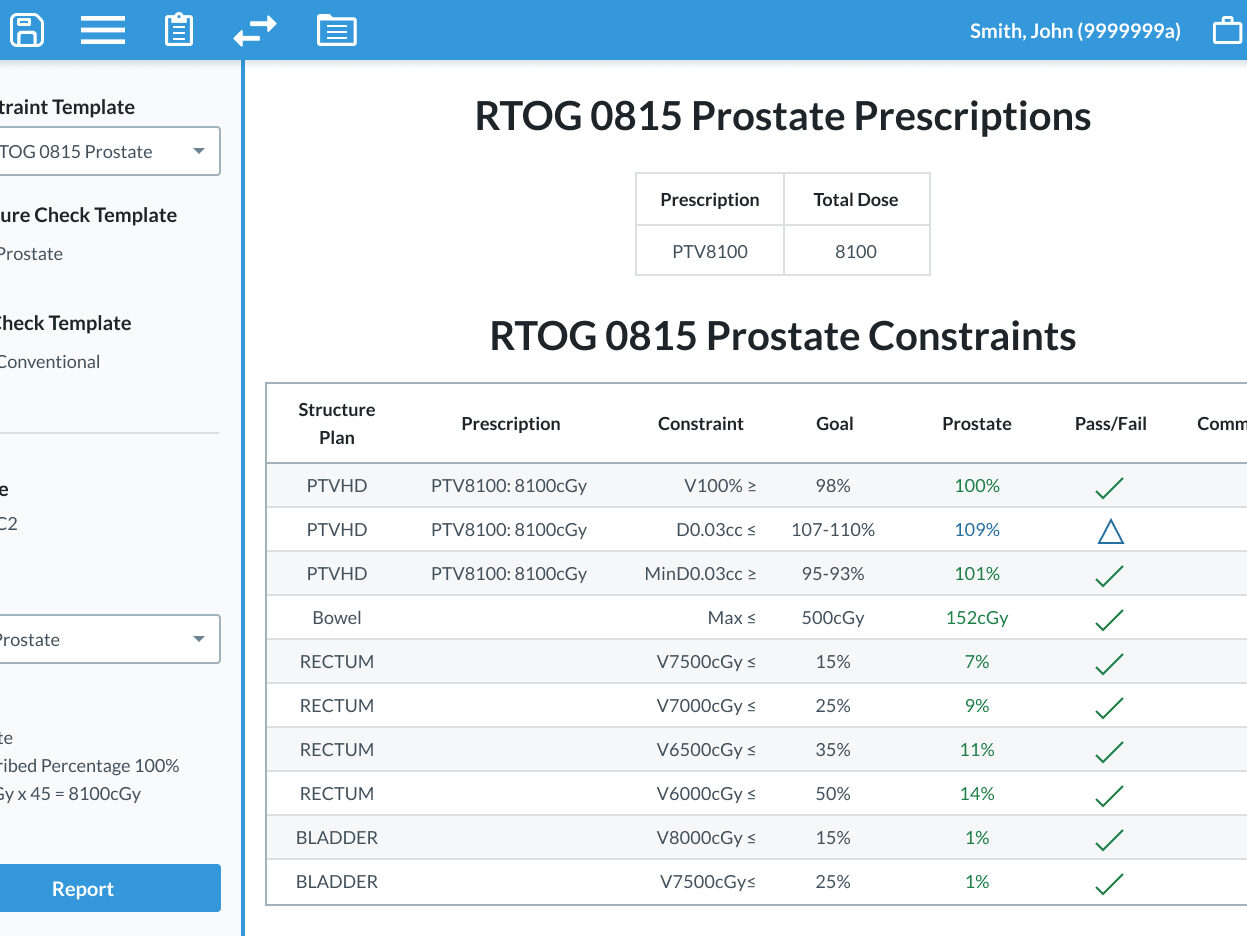
Task: Click the blue triangle warning for D0.03cc
Action: point(1110,531)
